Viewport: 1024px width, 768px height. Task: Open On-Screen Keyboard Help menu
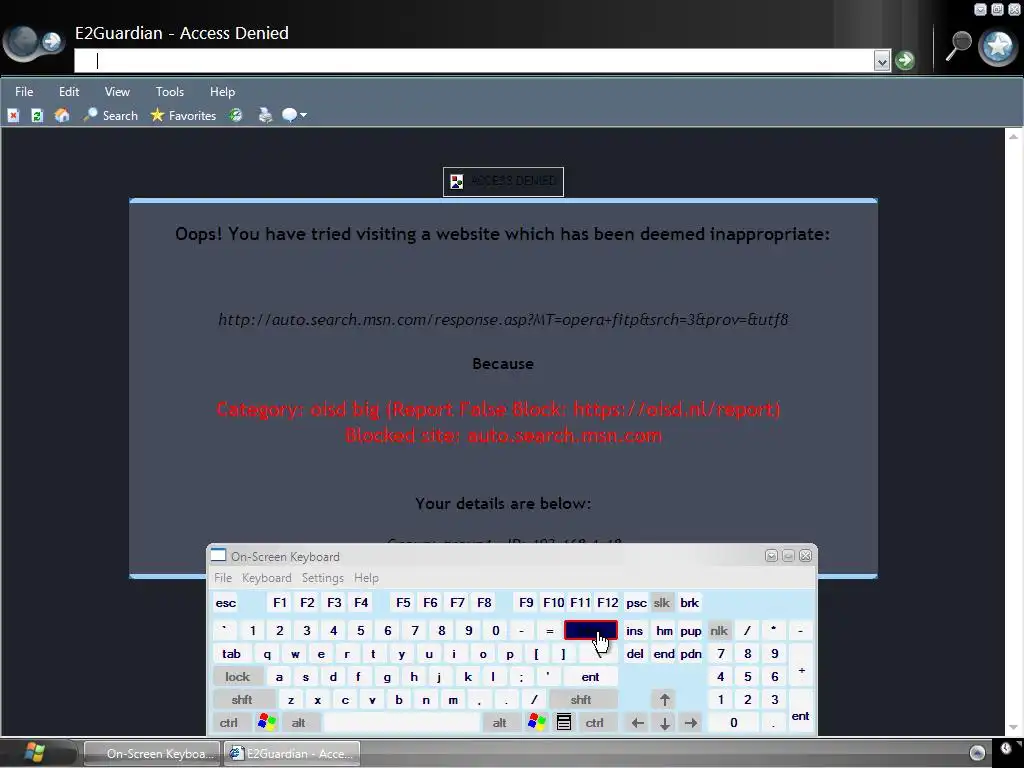tap(366, 578)
